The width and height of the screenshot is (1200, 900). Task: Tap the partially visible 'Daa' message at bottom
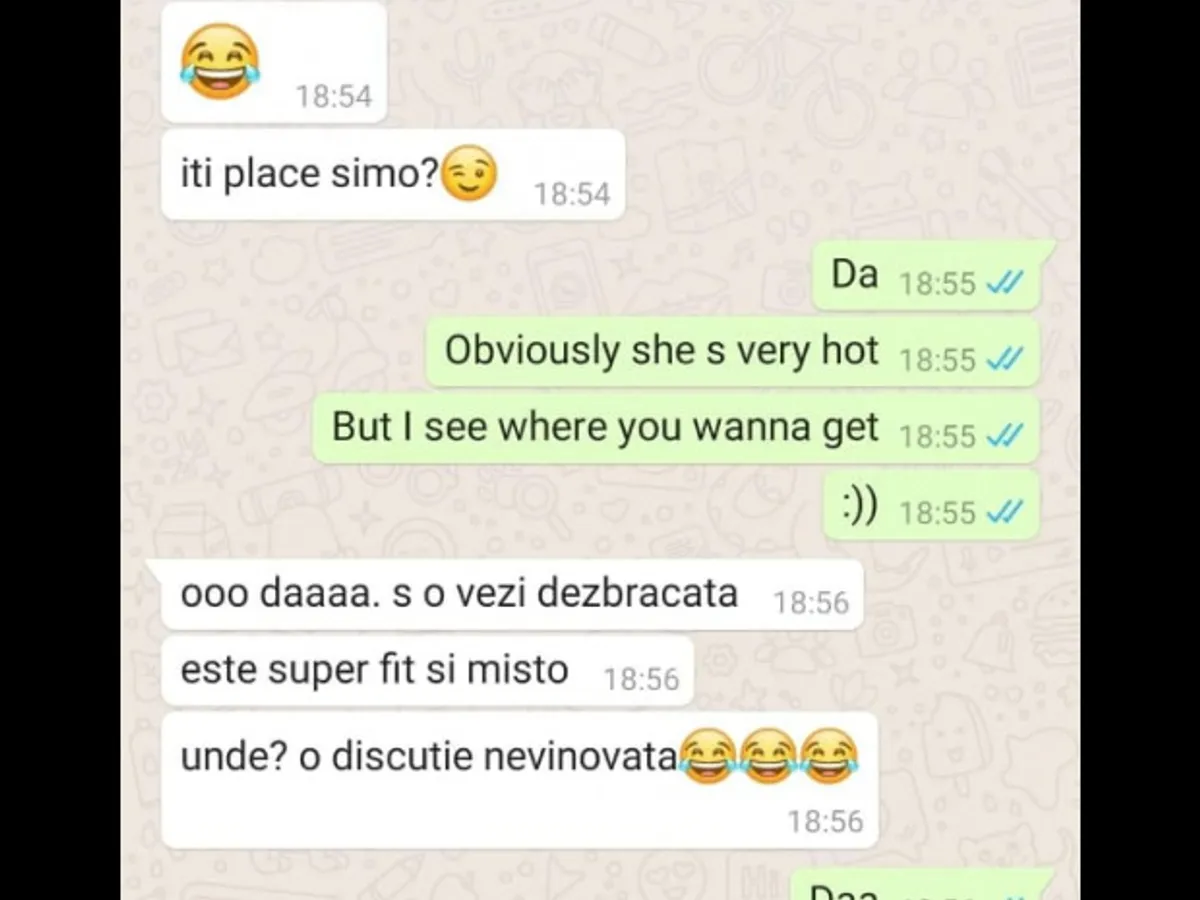tap(916, 885)
